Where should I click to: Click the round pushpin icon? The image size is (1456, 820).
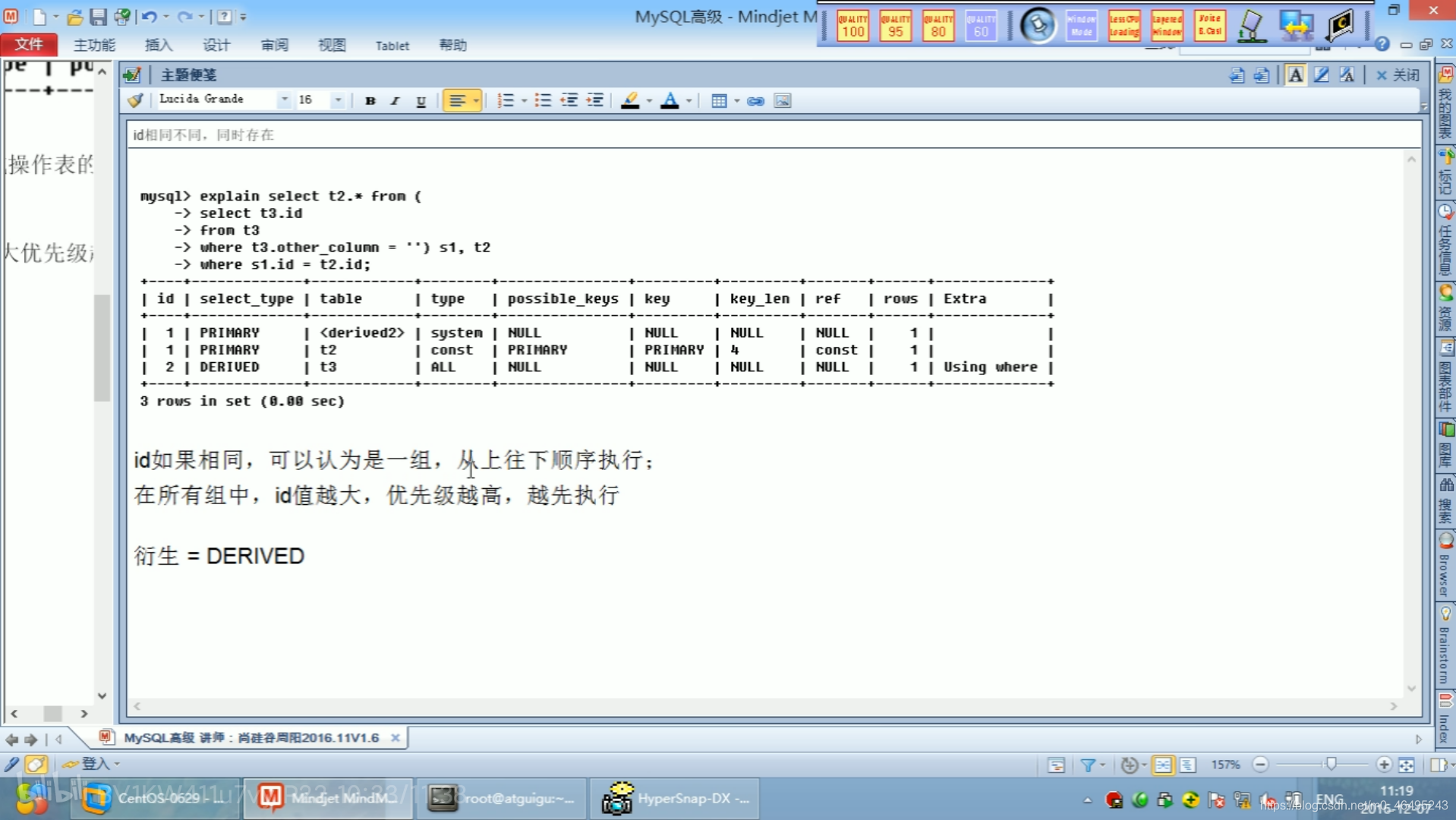click(x=1038, y=26)
